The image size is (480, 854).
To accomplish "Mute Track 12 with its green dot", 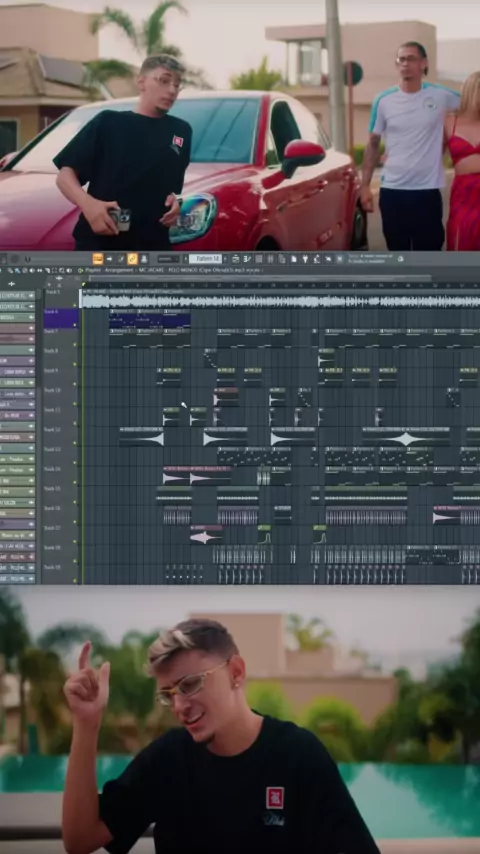I will tap(75, 443).
